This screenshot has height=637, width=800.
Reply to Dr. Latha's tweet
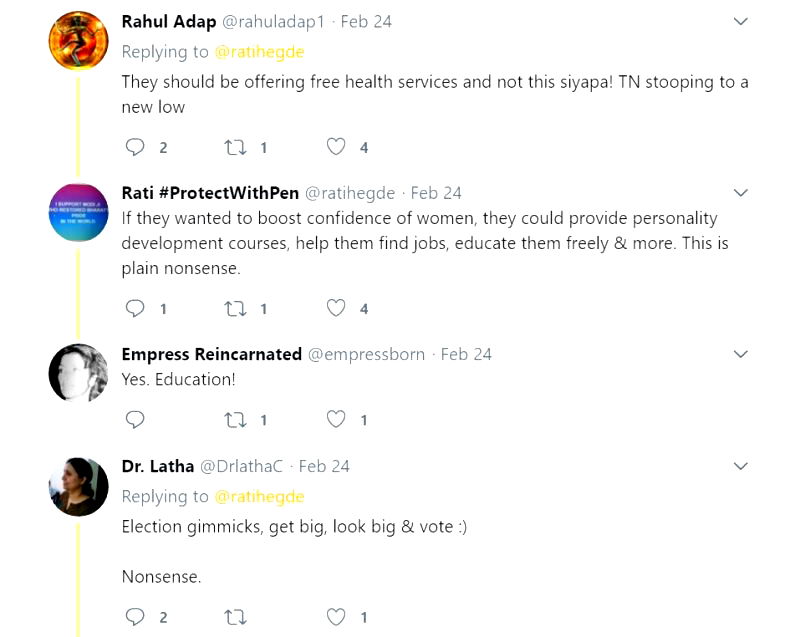(x=135, y=616)
